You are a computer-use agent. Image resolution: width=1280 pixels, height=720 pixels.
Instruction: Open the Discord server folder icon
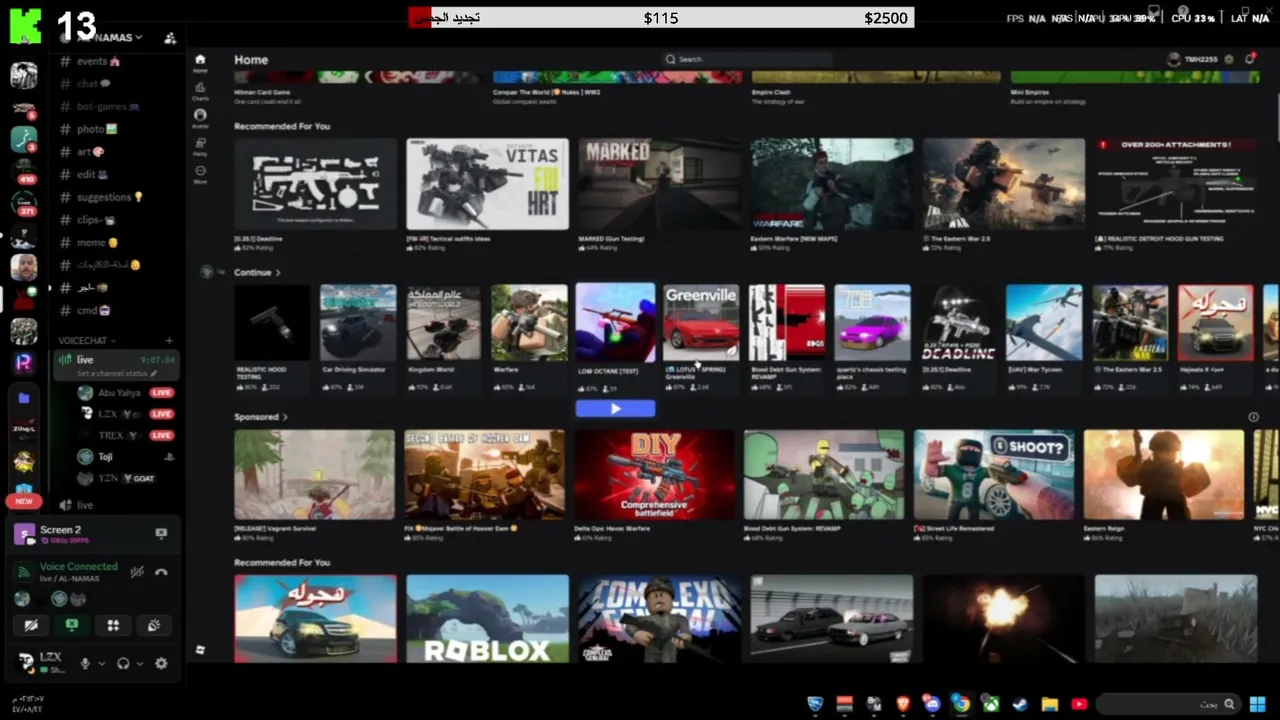[24, 398]
